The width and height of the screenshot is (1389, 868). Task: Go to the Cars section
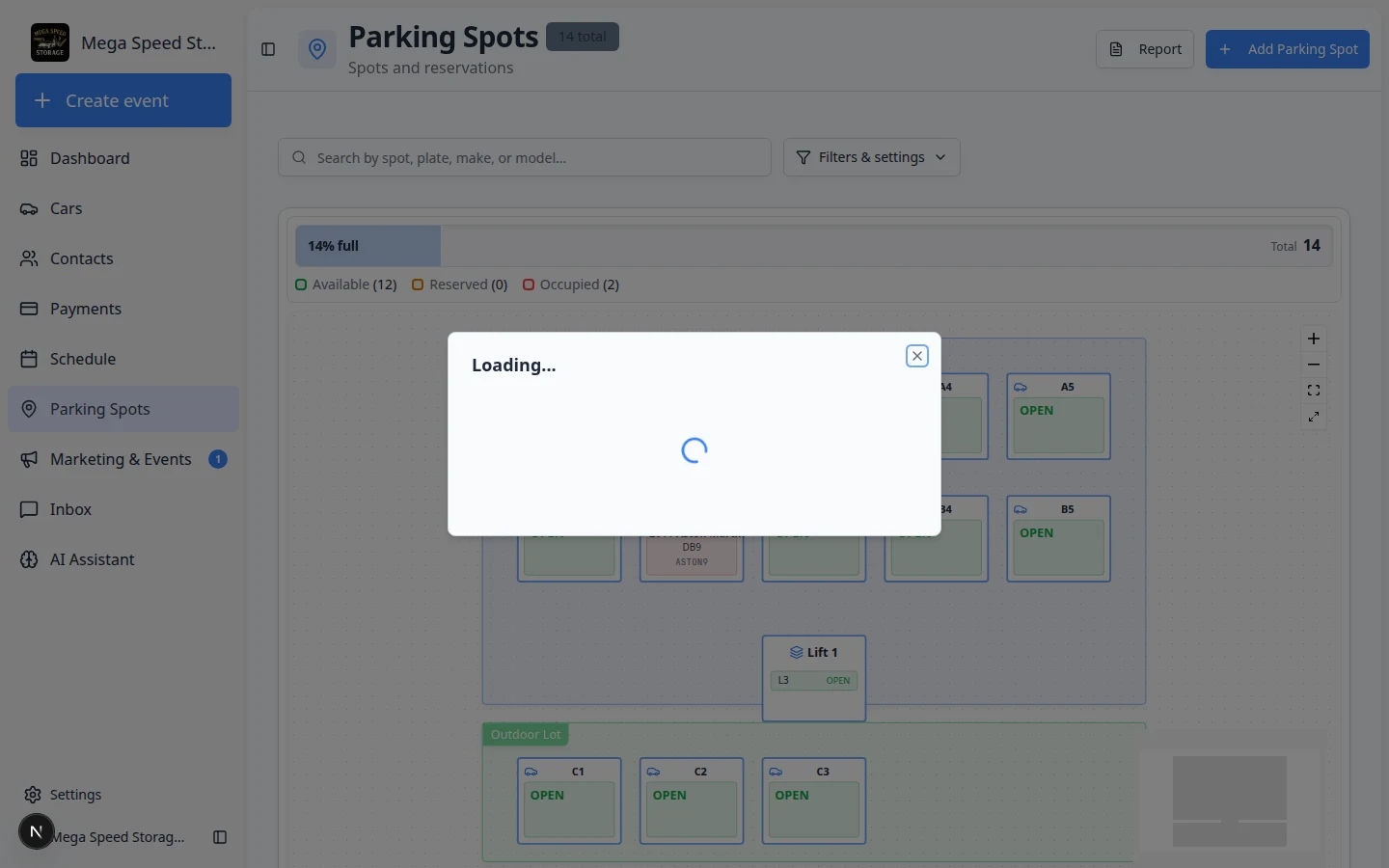123,208
